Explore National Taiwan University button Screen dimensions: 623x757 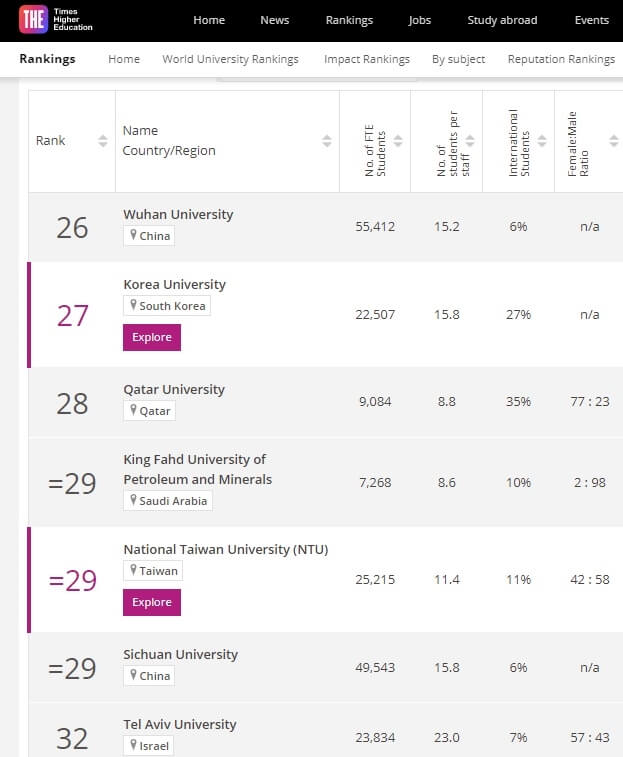point(152,603)
